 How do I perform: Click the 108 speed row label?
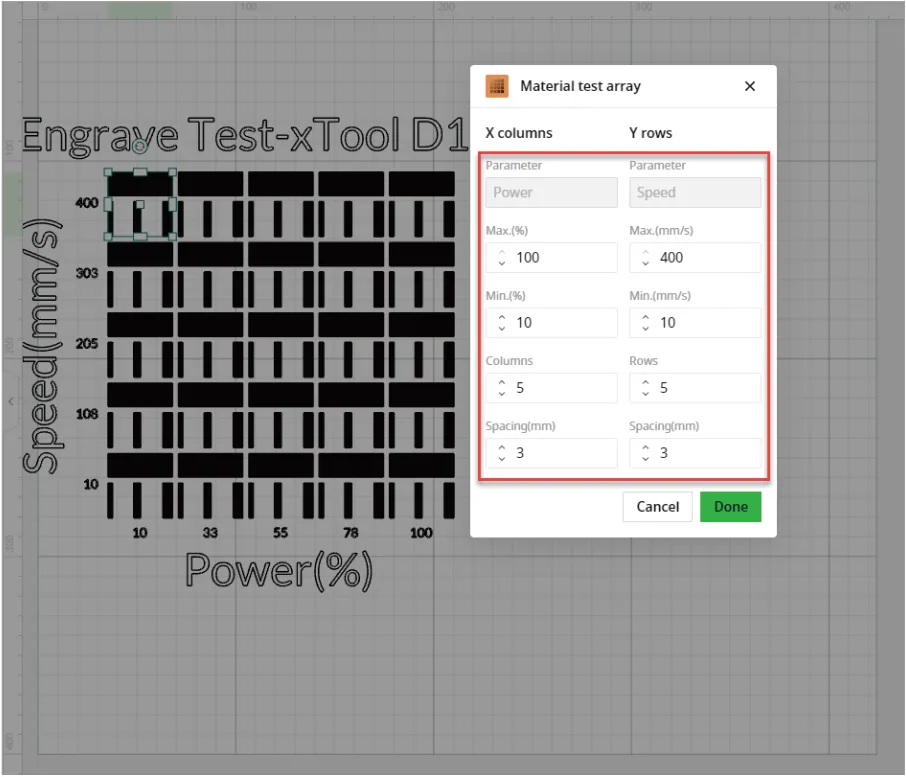point(87,414)
